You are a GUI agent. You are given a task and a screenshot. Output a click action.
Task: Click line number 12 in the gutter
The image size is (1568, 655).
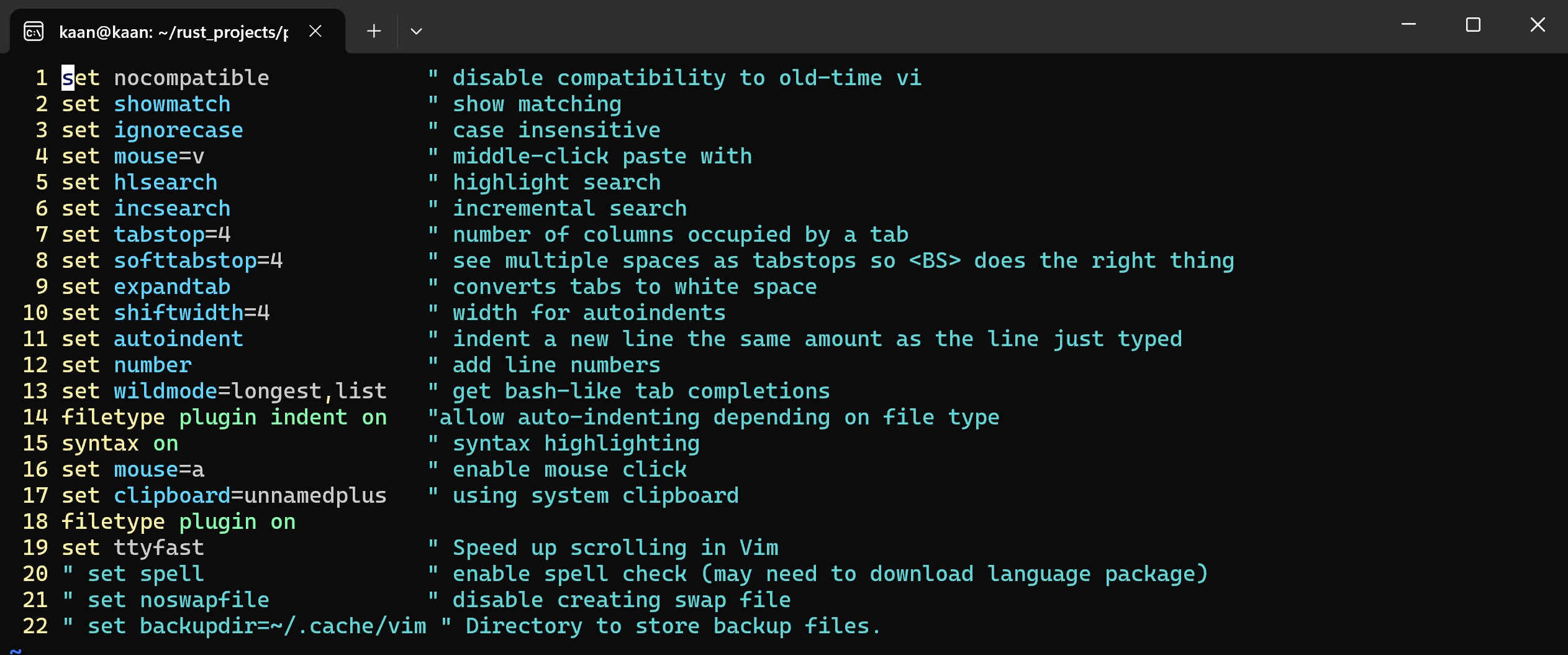click(35, 365)
